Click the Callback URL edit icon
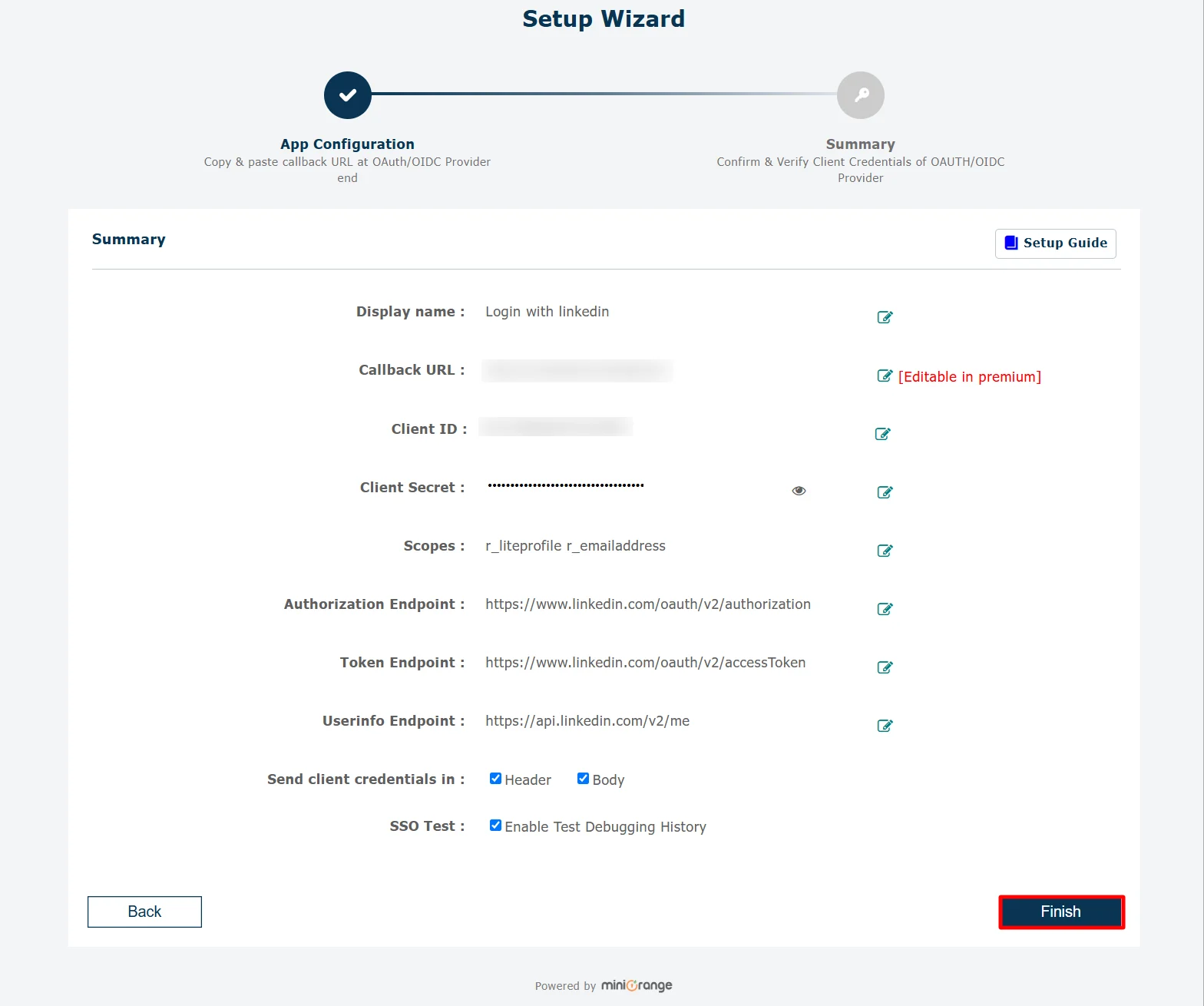The width and height of the screenshot is (1204, 1006). [885, 376]
